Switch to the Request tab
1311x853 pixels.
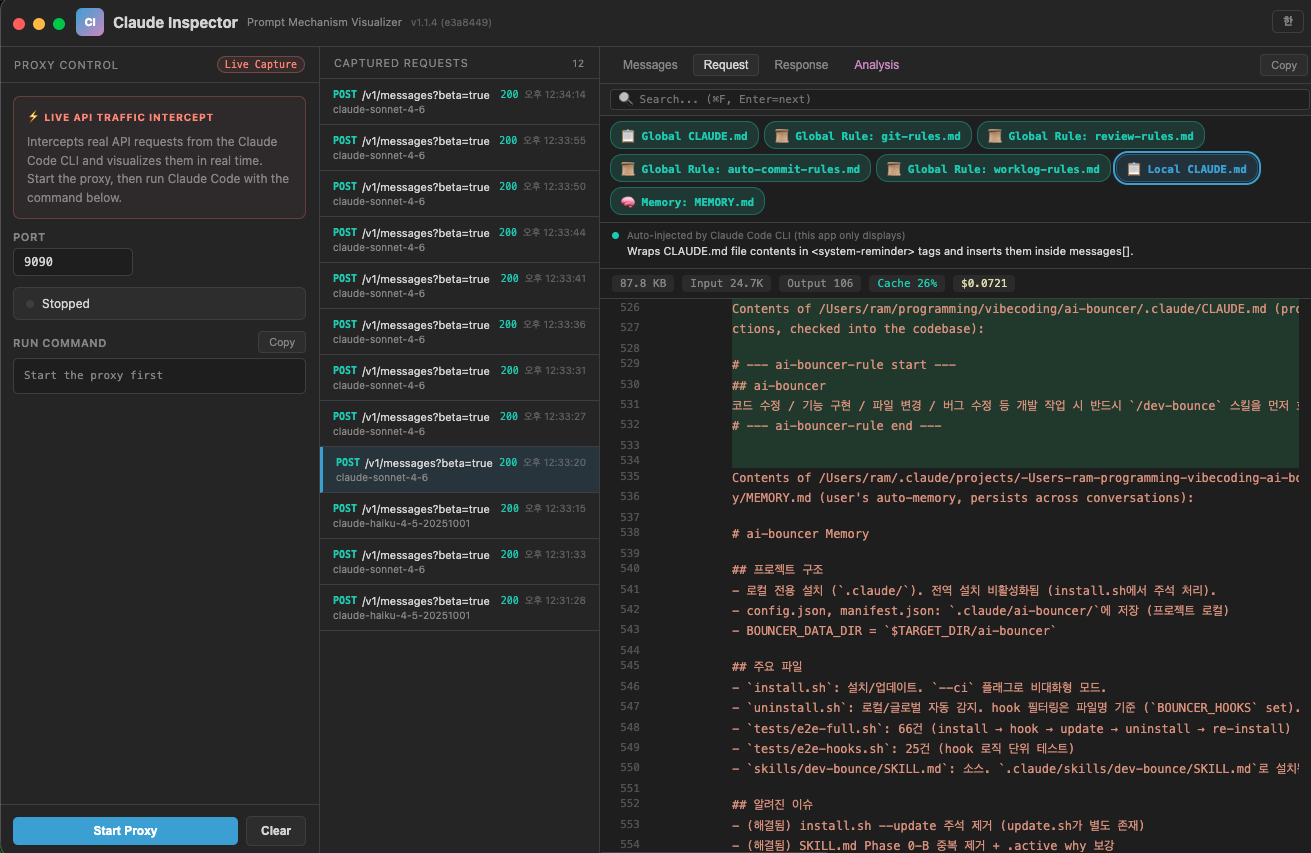pyautogui.click(x=726, y=65)
